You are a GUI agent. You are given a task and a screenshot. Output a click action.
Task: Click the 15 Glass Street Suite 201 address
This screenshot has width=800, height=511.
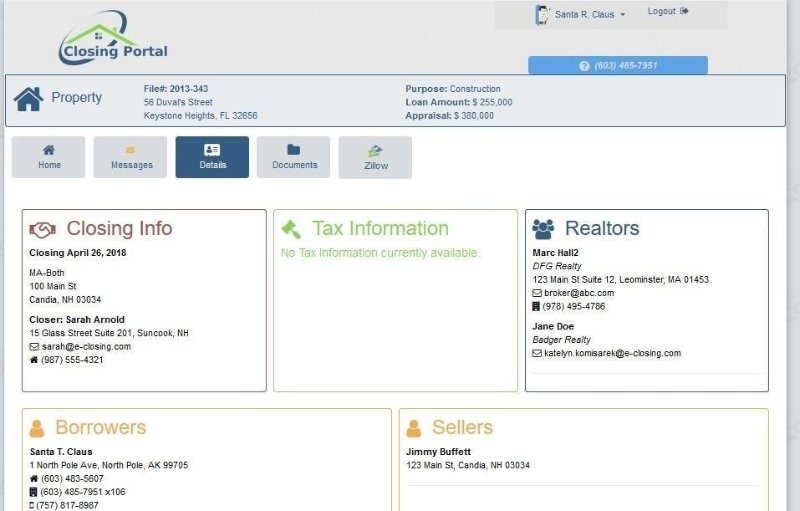[x=109, y=333]
